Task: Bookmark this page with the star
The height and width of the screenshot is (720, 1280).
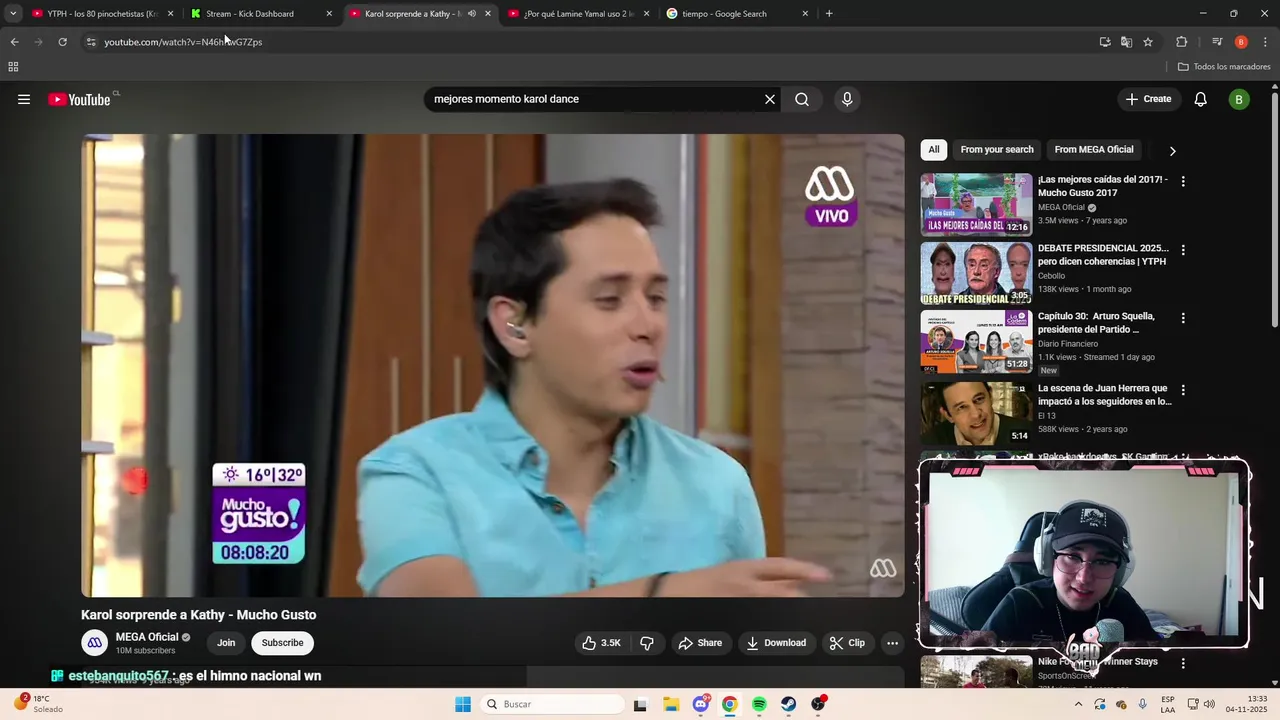Action: point(1148,42)
